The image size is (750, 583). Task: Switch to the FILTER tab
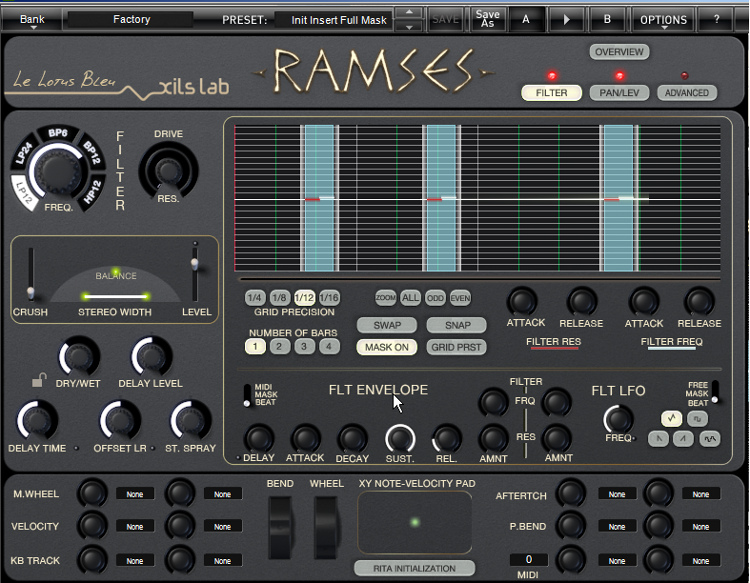(551, 92)
